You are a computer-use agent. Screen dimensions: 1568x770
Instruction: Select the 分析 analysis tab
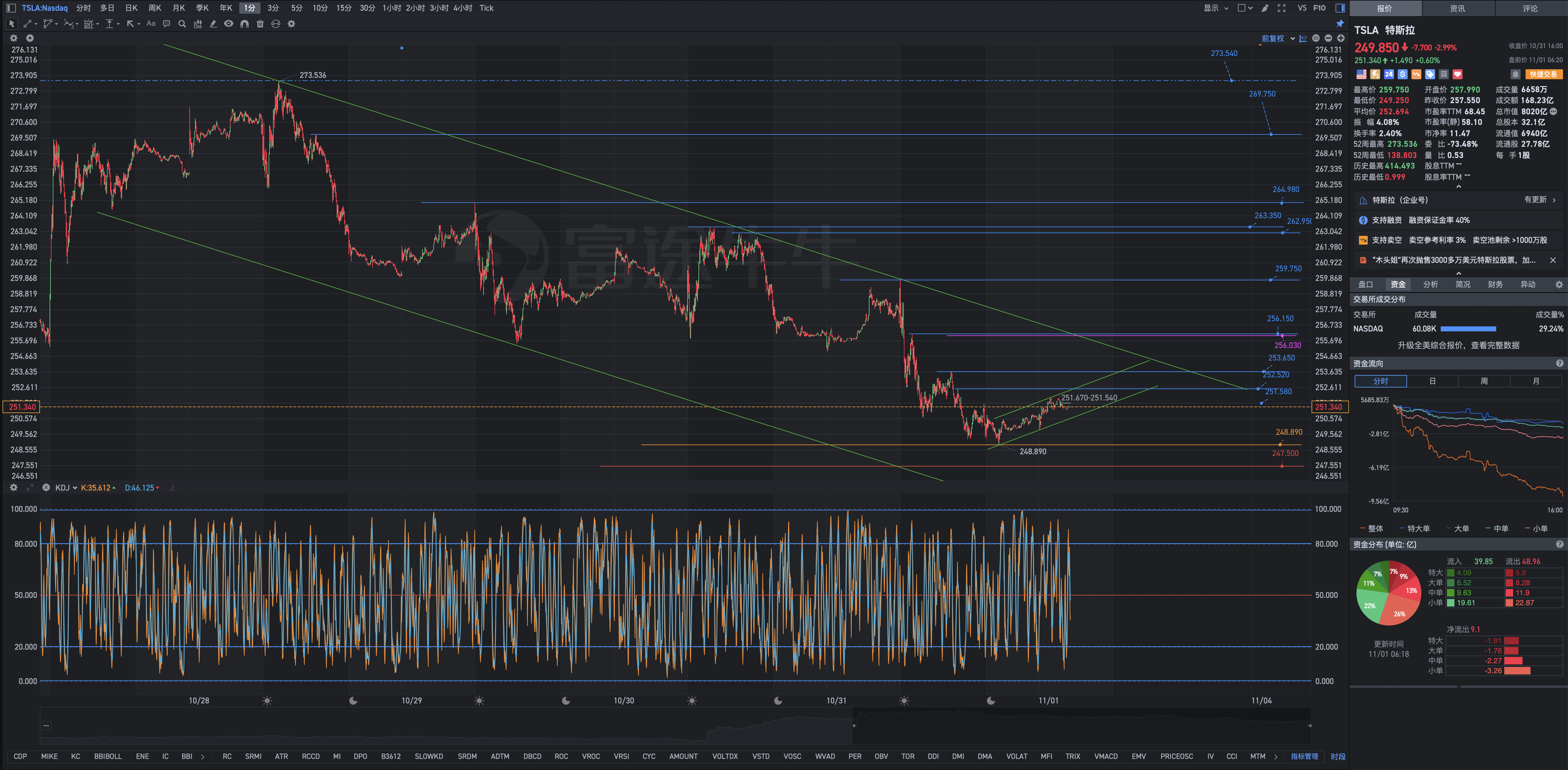coord(1430,284)
